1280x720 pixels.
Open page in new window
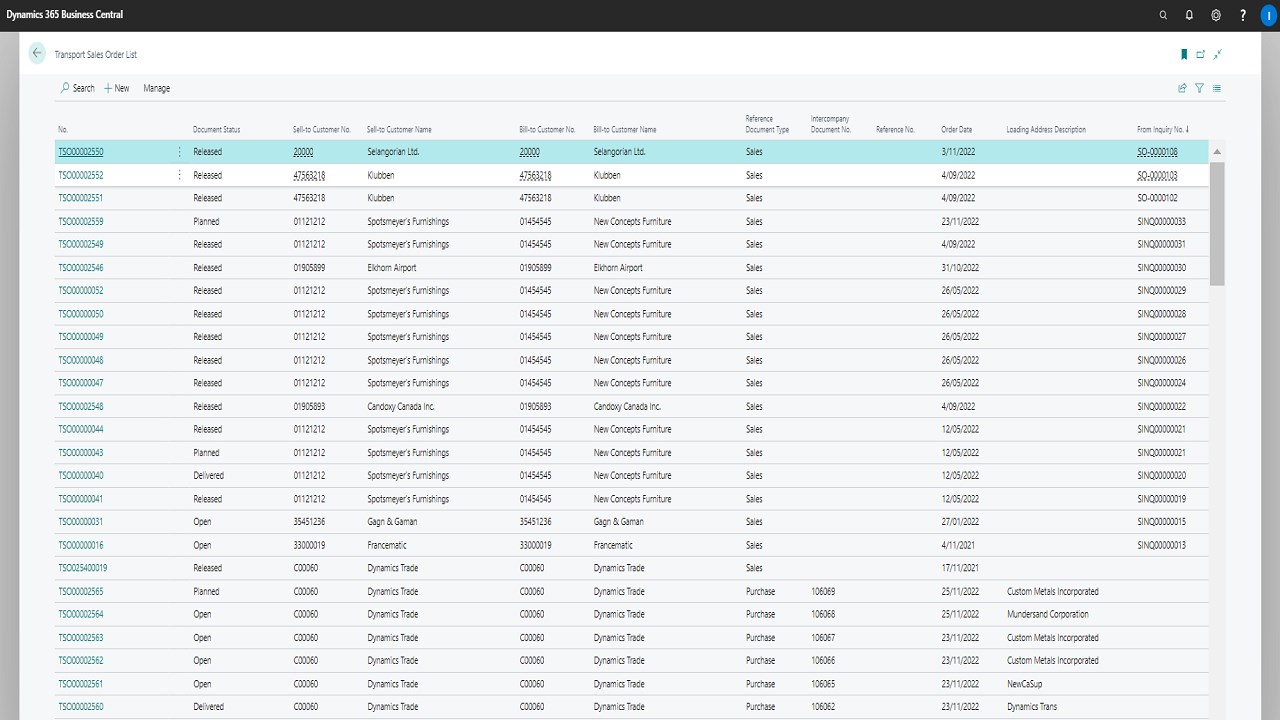pyautogui.click(x=1201, y=54)
